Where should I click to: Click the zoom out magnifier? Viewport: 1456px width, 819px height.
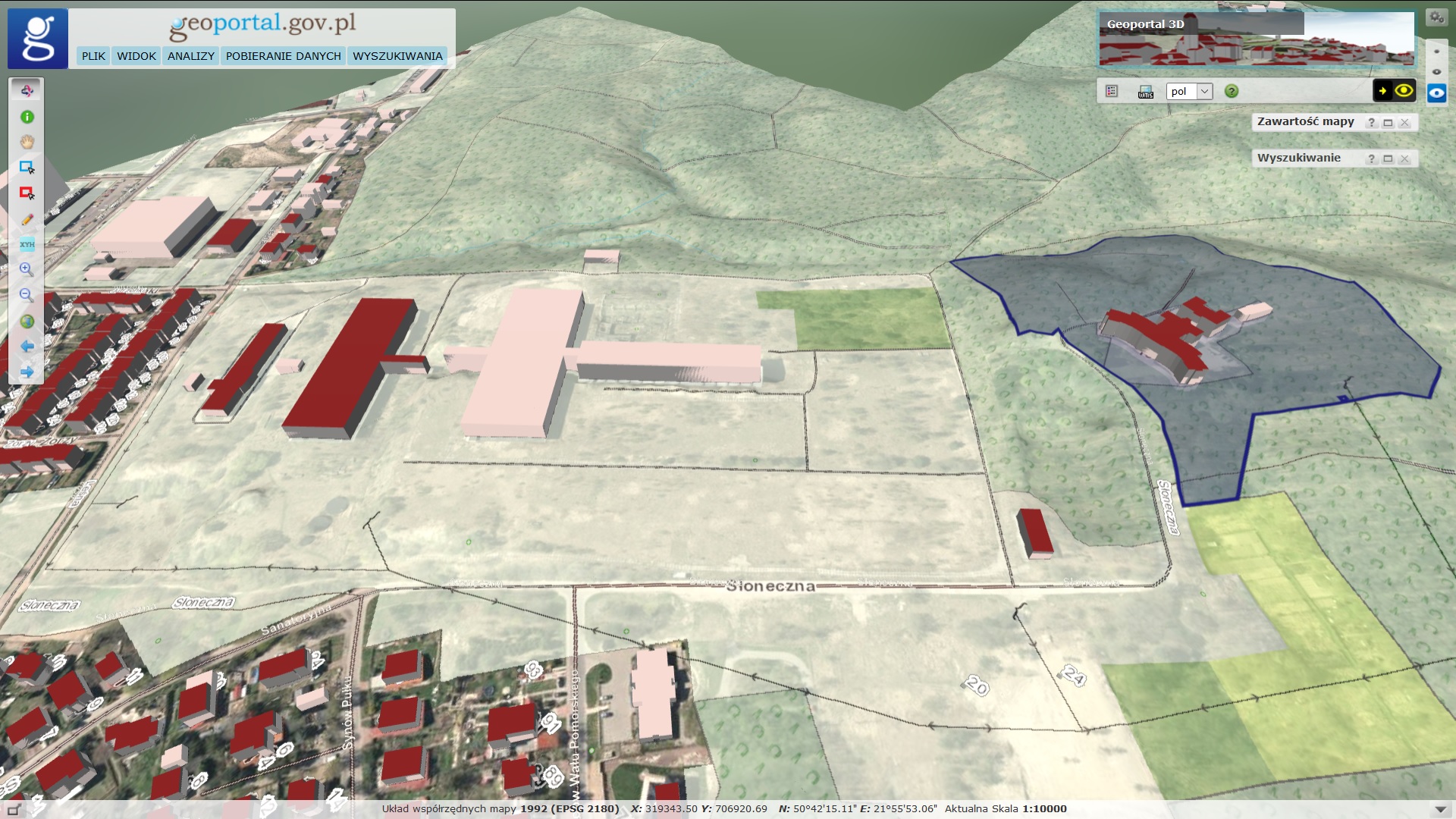pyautogui.click(x=27, y=295)
